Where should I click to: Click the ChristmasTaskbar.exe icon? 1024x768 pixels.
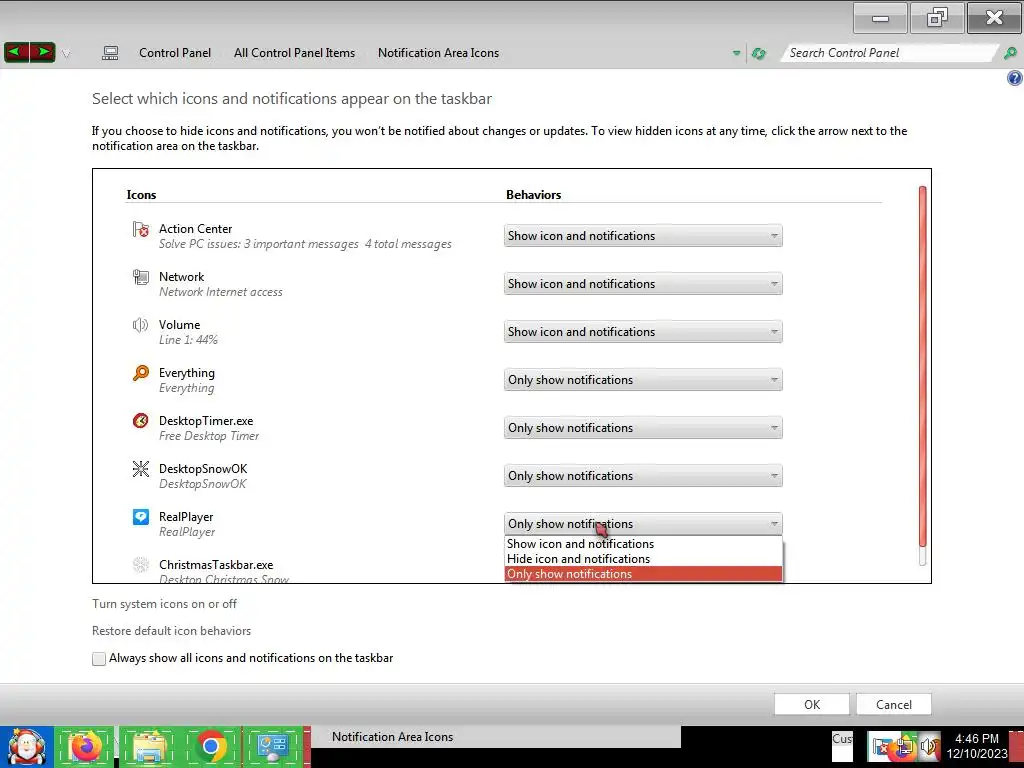pyautogui.click(x=140, y=565)
